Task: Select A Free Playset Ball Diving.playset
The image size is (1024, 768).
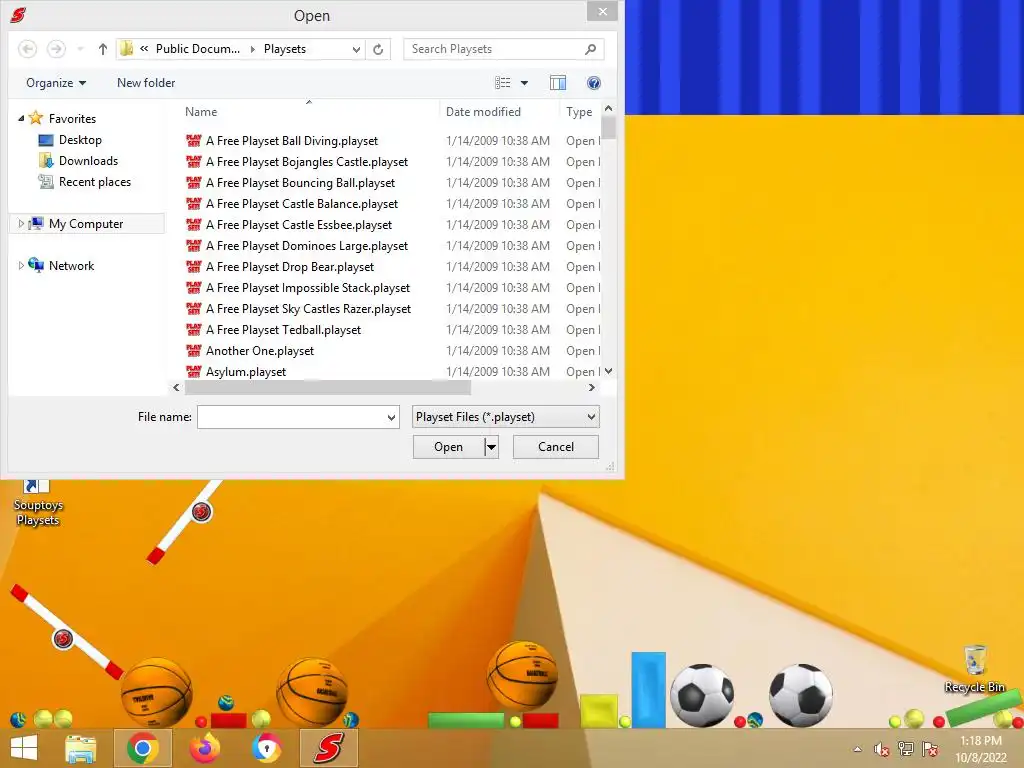Action: tap(292, 140)
